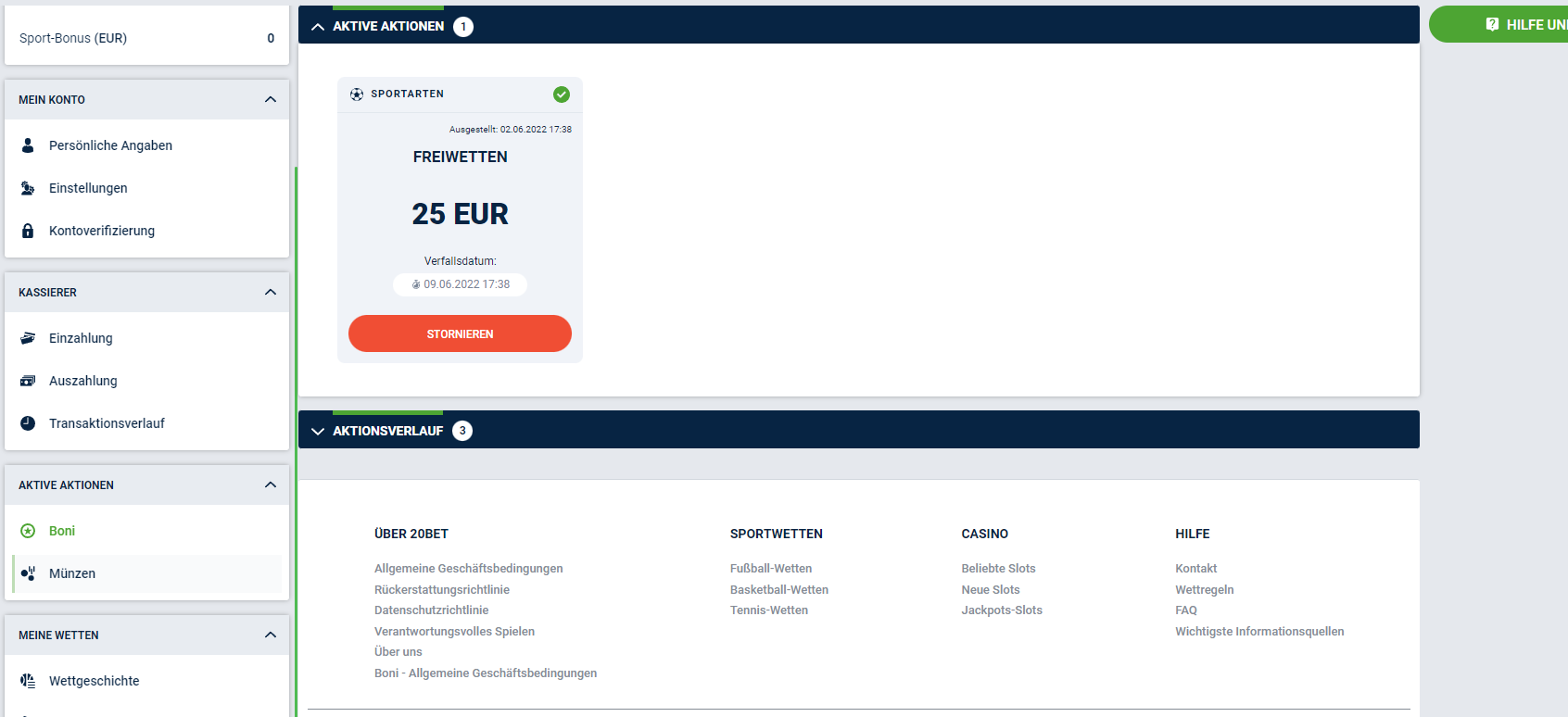The width and height of the screenshot is (1568, 717).
Task: Click the green checkmark on Sportarten card
Action: 562,94
